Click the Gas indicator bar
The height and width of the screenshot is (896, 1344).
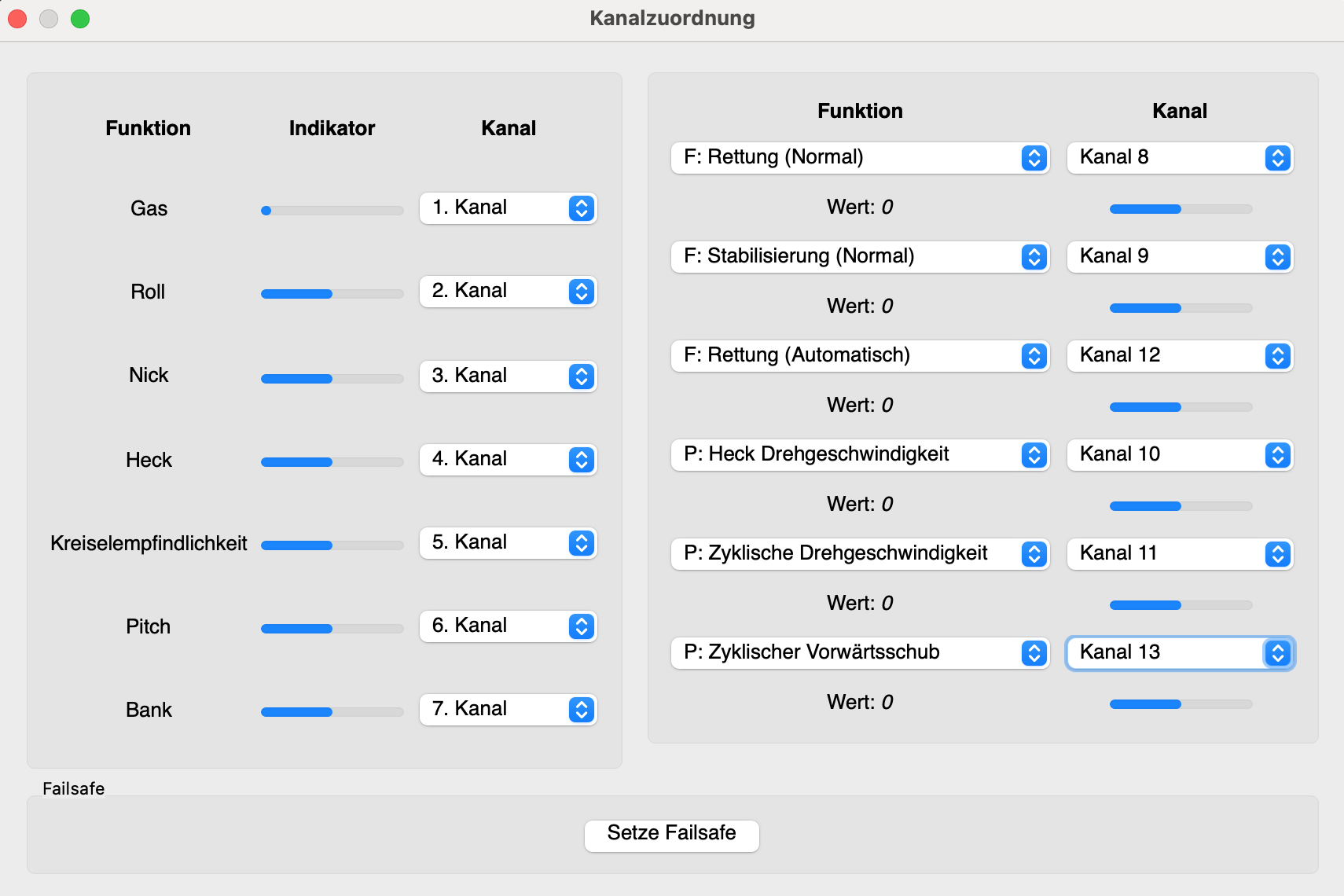(332, 211)
